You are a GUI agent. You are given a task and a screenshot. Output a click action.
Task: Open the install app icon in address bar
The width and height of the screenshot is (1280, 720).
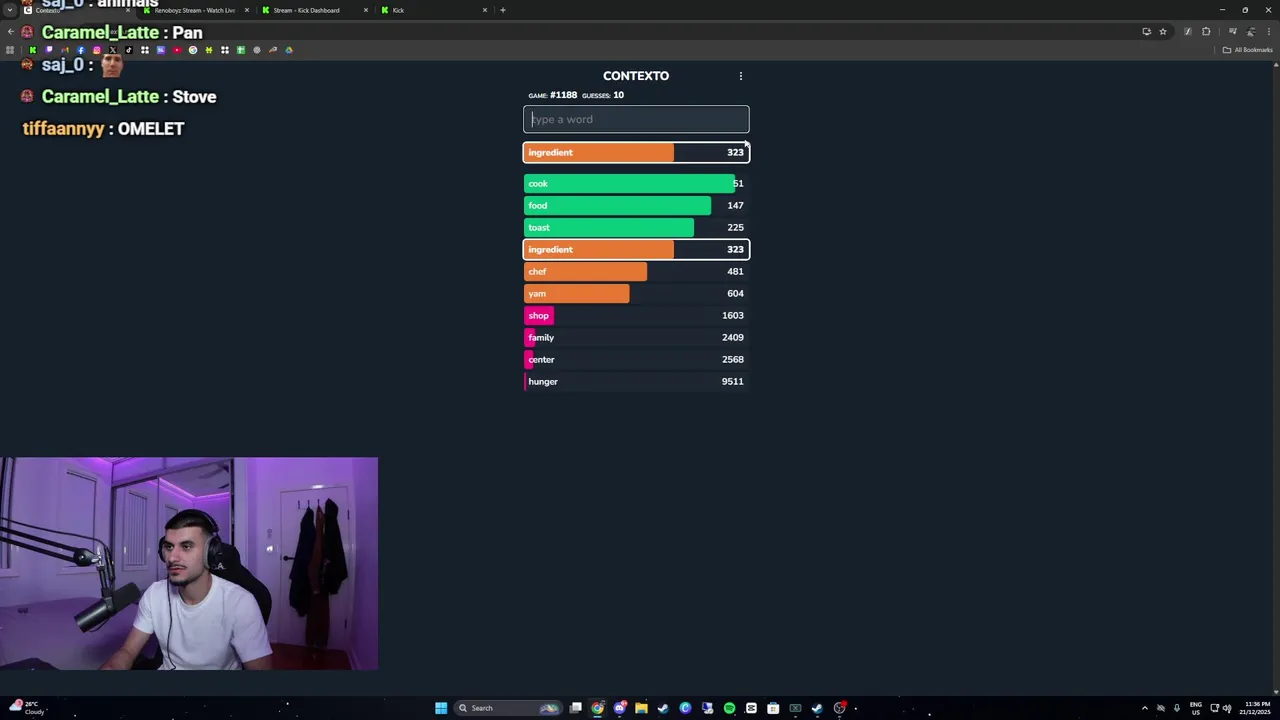click(x=1147, y=31)
